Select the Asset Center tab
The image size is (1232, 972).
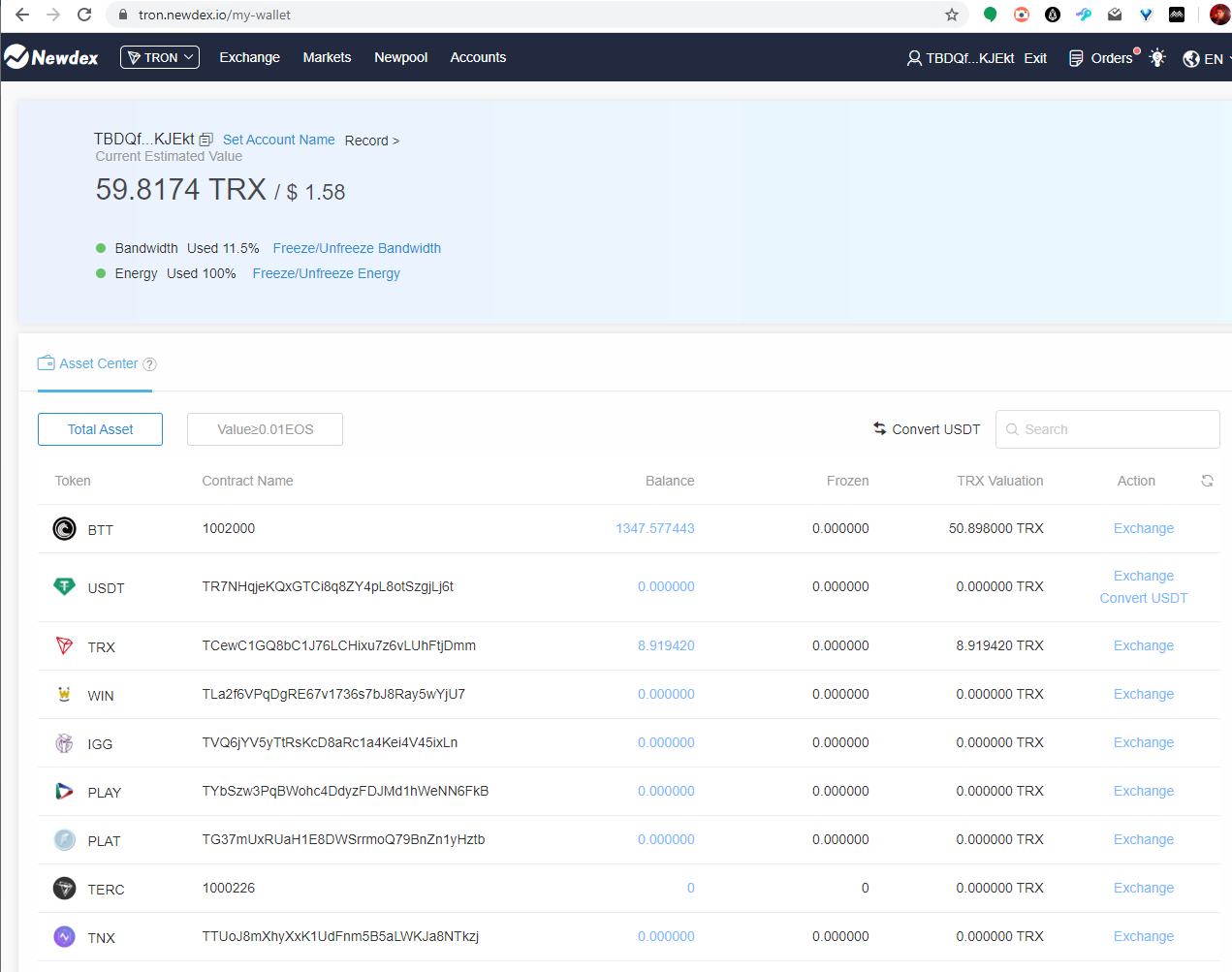95,363
